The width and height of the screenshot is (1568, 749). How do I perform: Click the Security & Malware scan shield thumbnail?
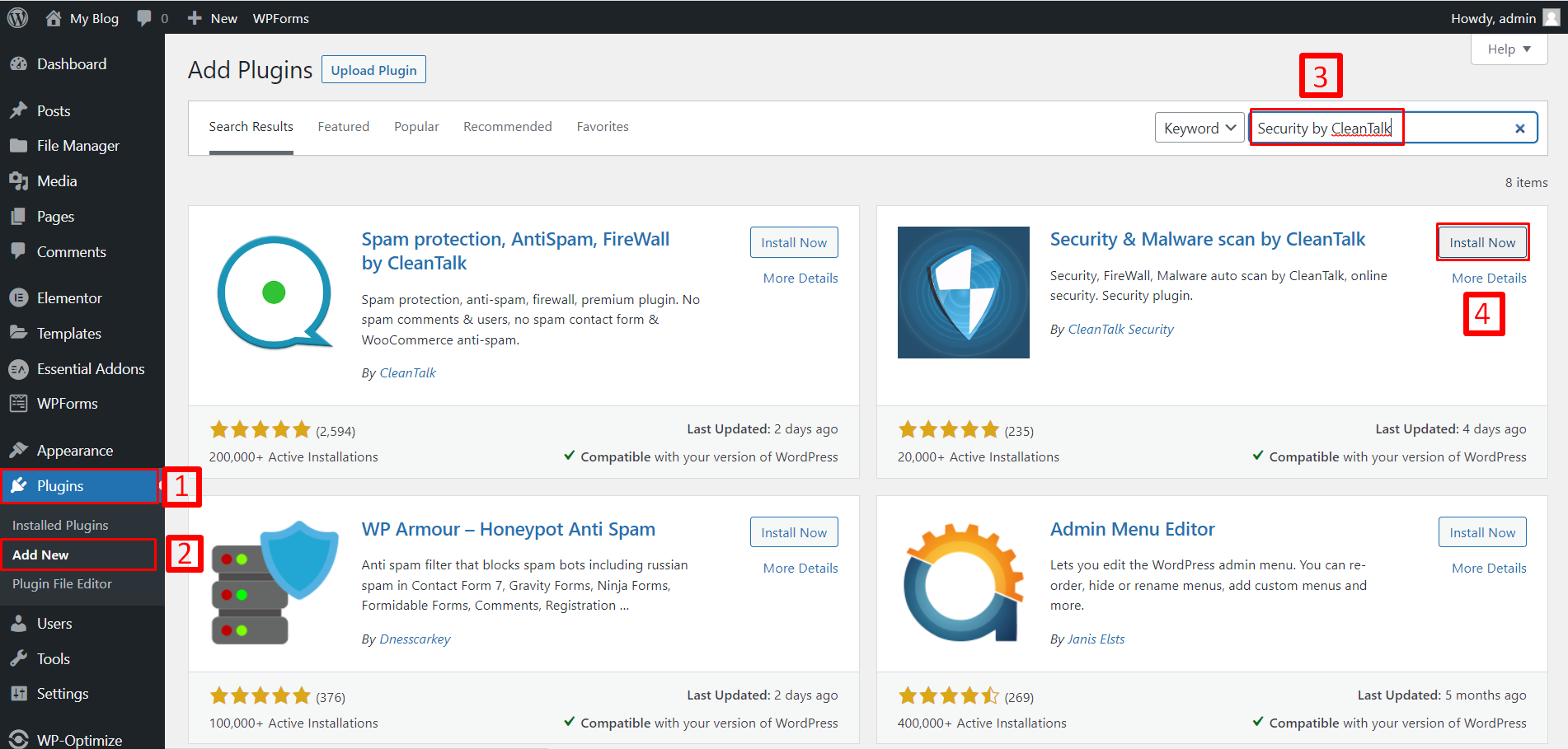point(964,293)
